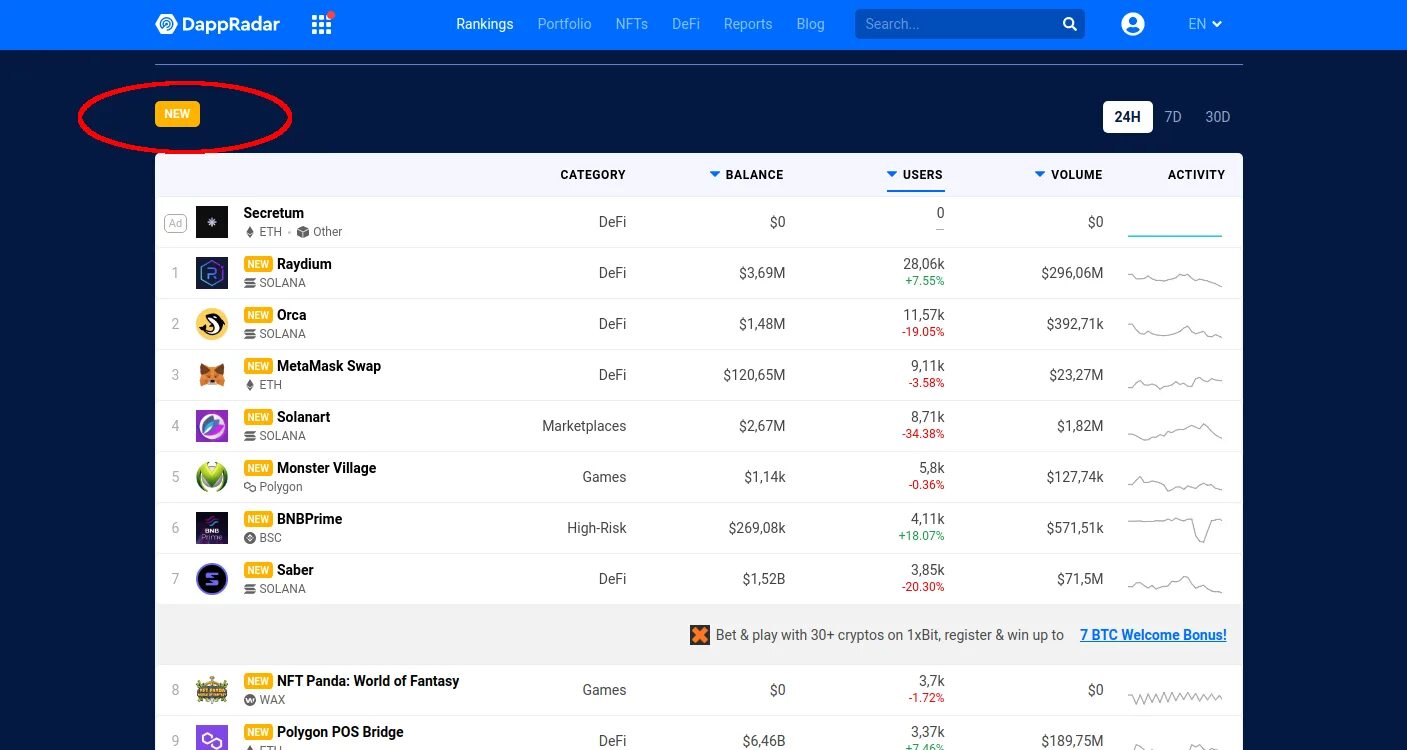Toggle the NEW filter badge above table
Screen dimensions: 1407x750
[177, 114]
